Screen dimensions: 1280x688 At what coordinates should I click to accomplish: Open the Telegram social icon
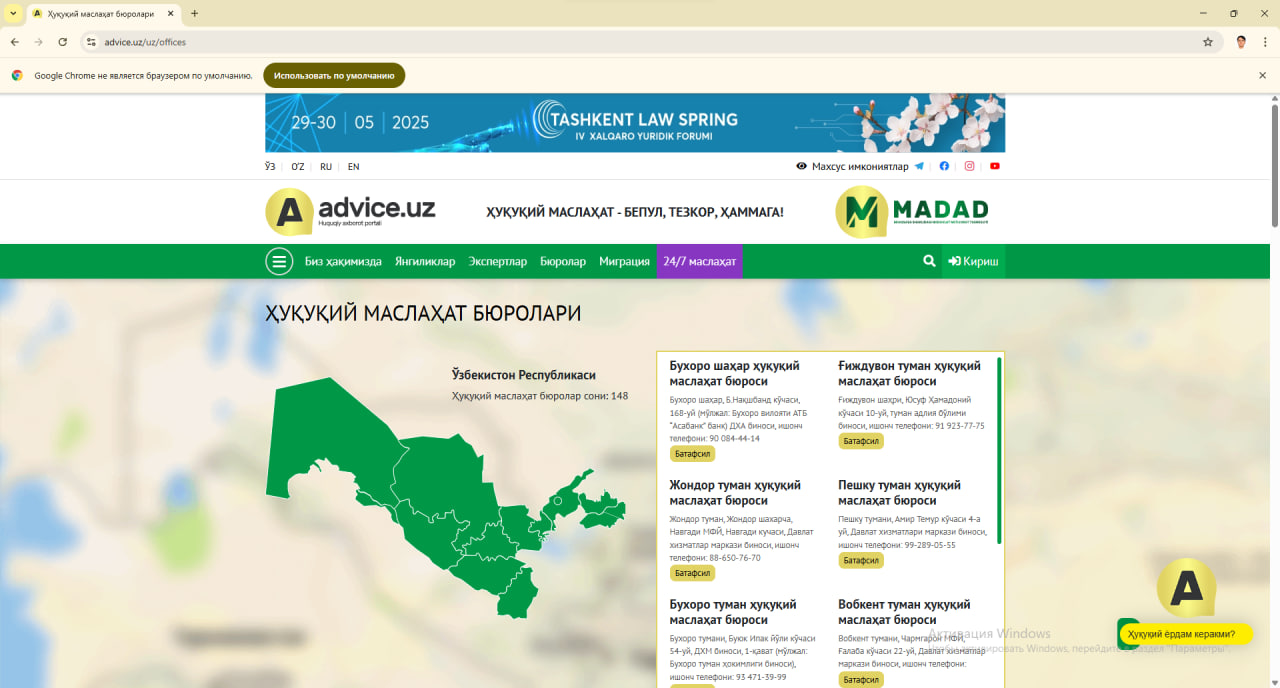919,167
